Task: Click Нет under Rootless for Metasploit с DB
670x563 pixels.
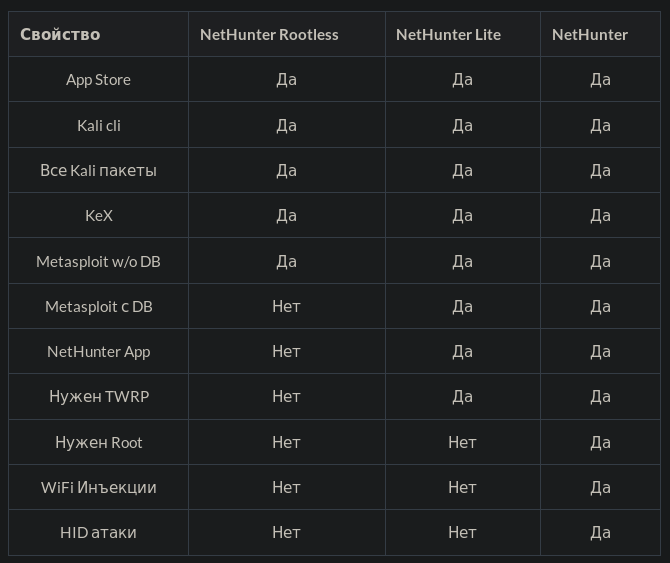Action: pyautogui.click(x=286, y=306)
